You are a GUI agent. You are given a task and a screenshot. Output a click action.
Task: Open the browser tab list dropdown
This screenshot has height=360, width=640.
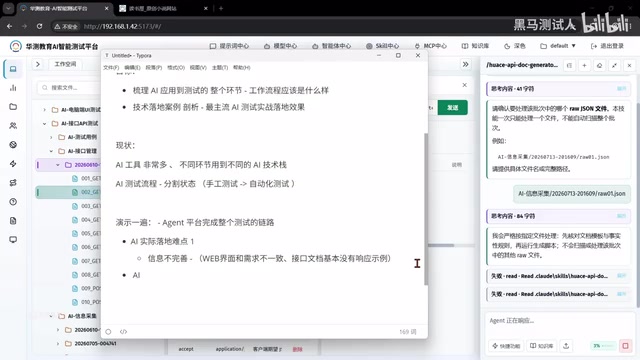tap(8, 8)
